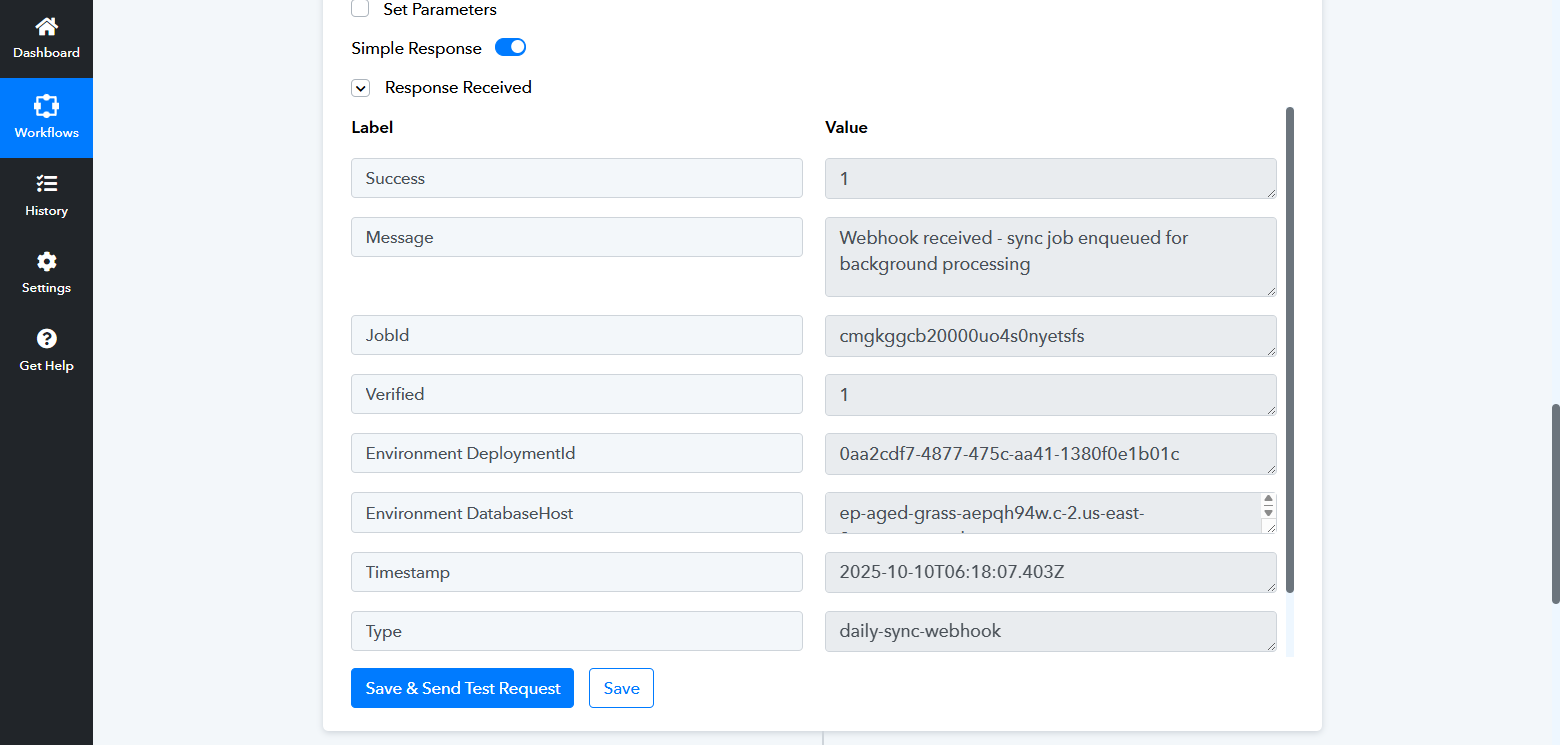Enable the Set Parameters checkbox

click(360, 9)
